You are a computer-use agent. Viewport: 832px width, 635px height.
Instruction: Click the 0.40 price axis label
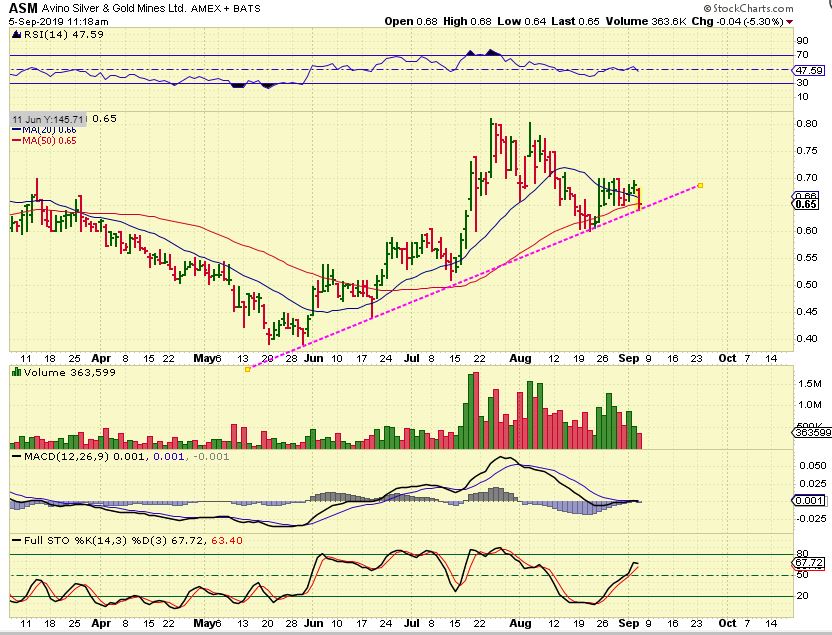pos(807,338)
